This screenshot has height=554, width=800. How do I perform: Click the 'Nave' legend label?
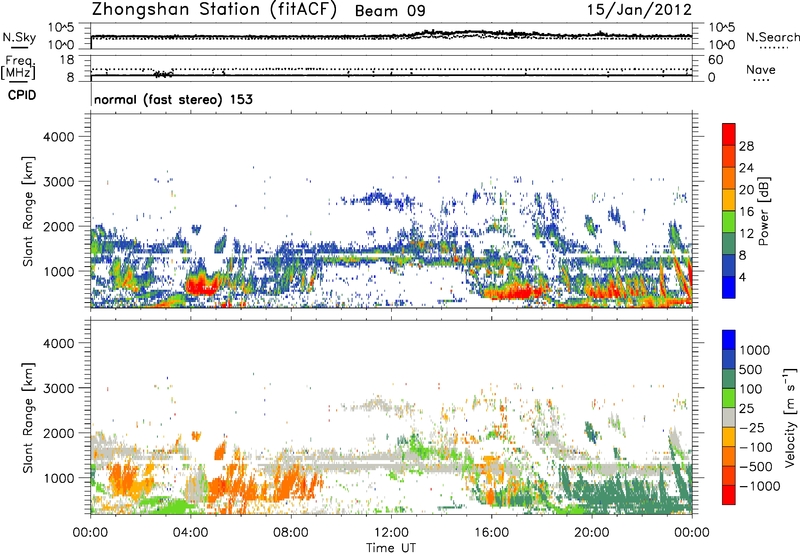point(761,69)
